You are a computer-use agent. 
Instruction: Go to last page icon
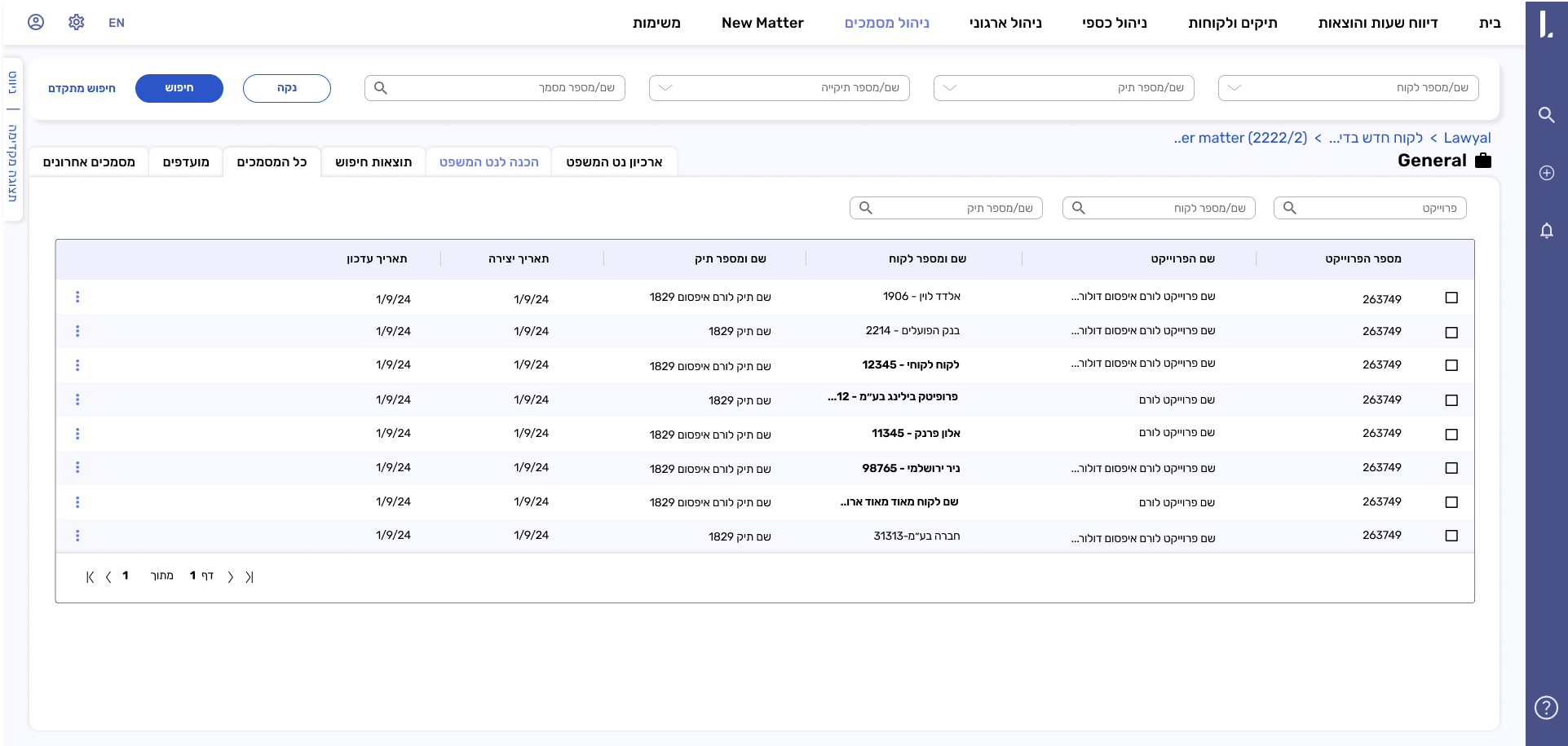(250, 577)
